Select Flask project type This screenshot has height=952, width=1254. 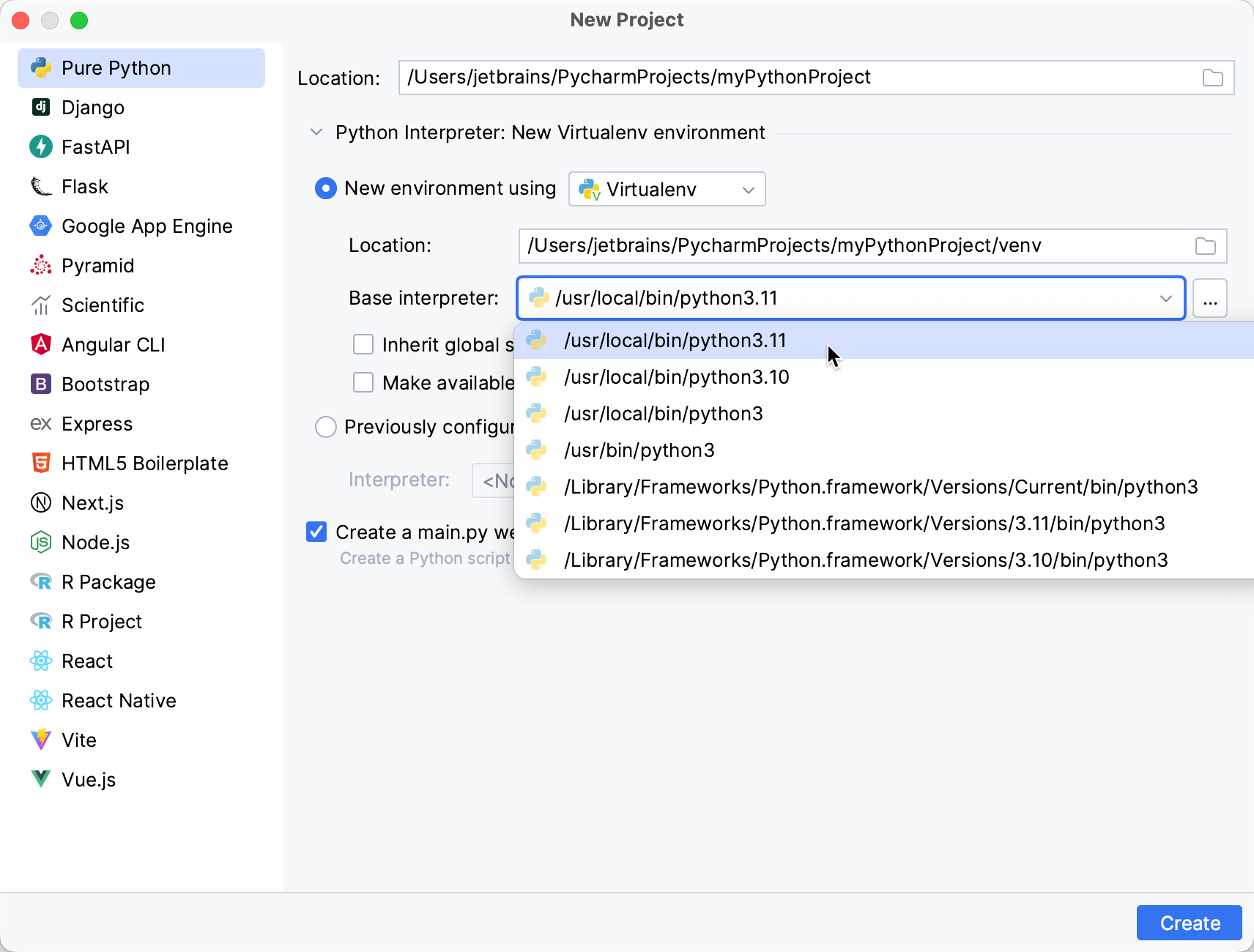[141, 187]
